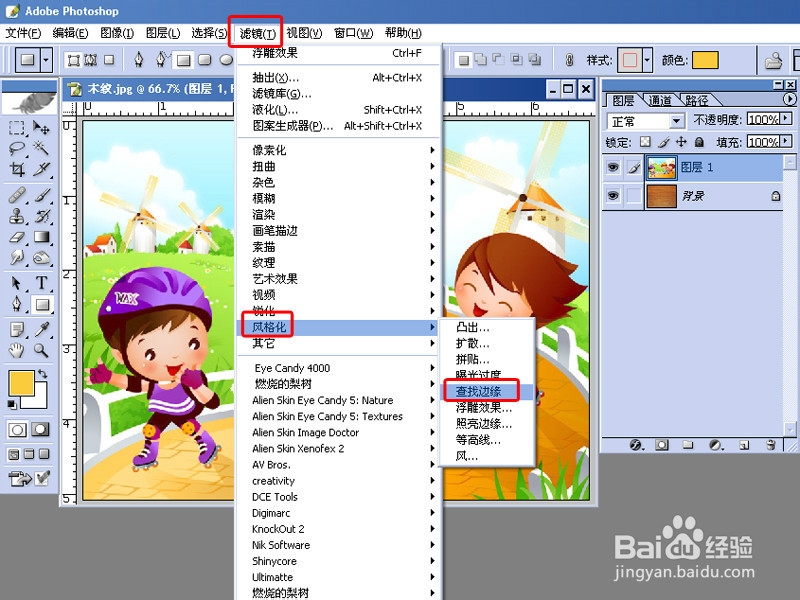This screenshot has height=600, width=800.
Task: Expand the 艺术效果 submenu
Action: (339, 279)
